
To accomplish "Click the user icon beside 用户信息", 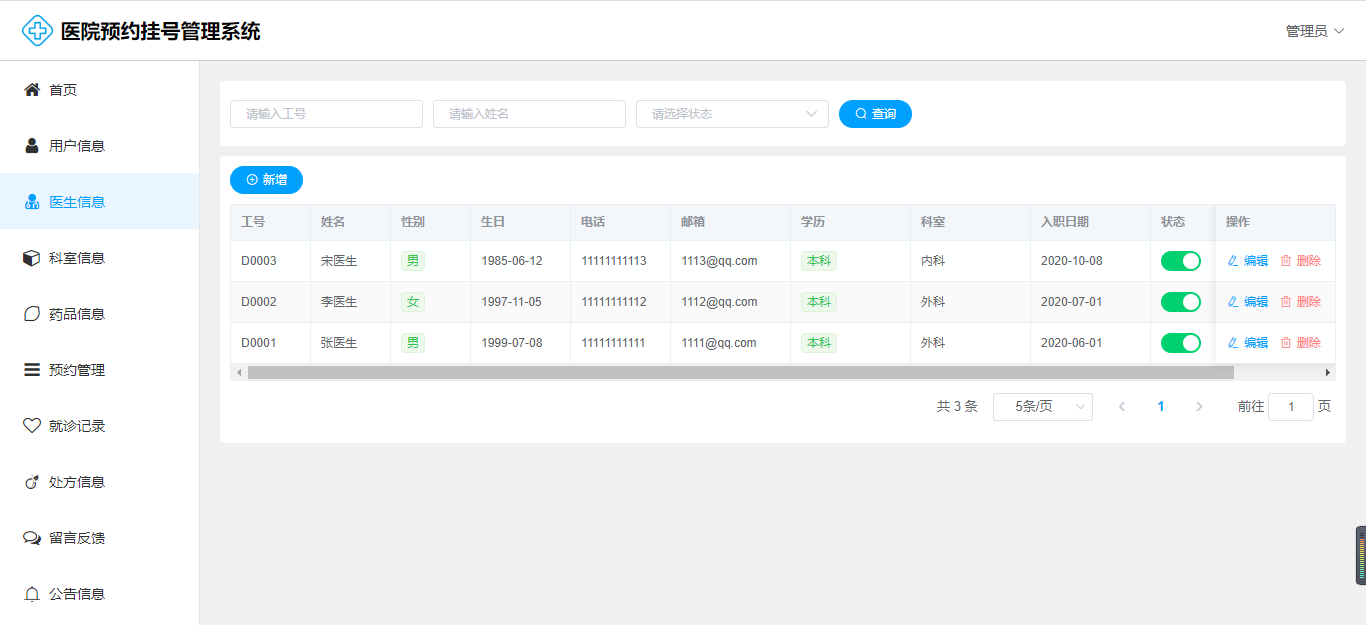I will 32,146.
